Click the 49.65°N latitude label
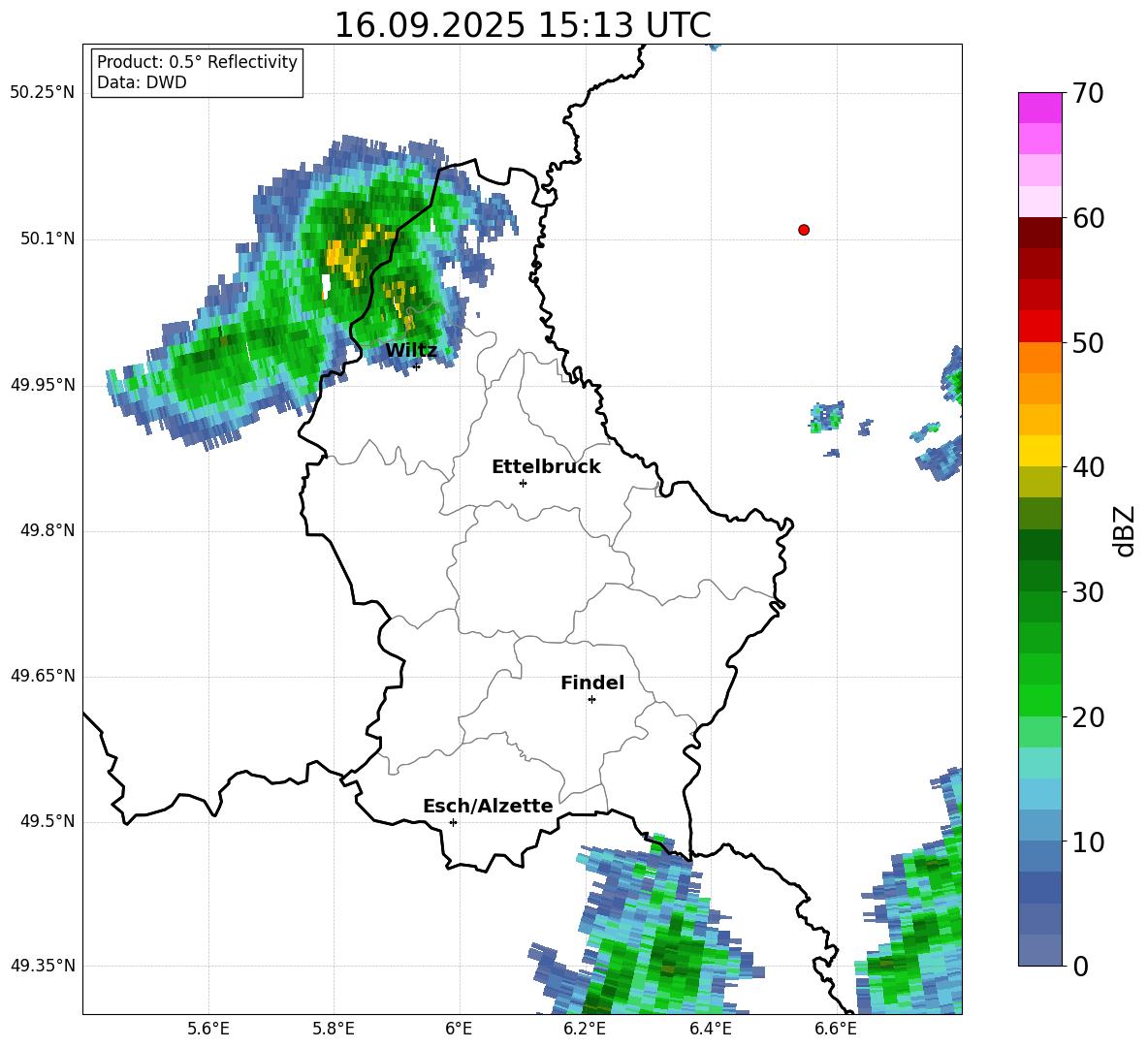Screen dimensions: 1148x1048 [x=43, y=677]
